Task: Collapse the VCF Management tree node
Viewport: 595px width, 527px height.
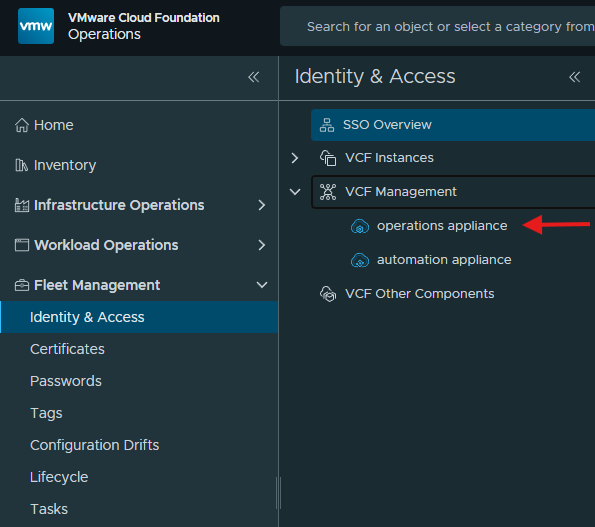Action: [295, 192]
